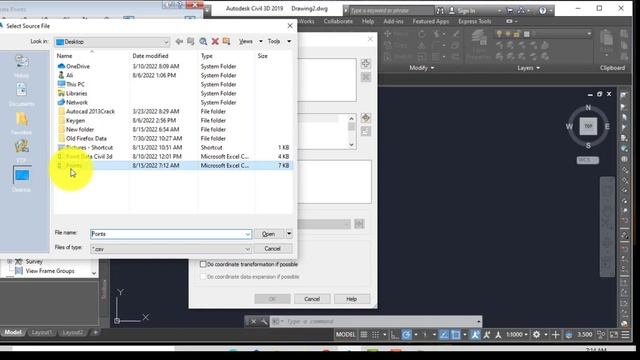Toggle polar tracking icon in status bar
The image size is (640, 360).
(x=407, y=335)
